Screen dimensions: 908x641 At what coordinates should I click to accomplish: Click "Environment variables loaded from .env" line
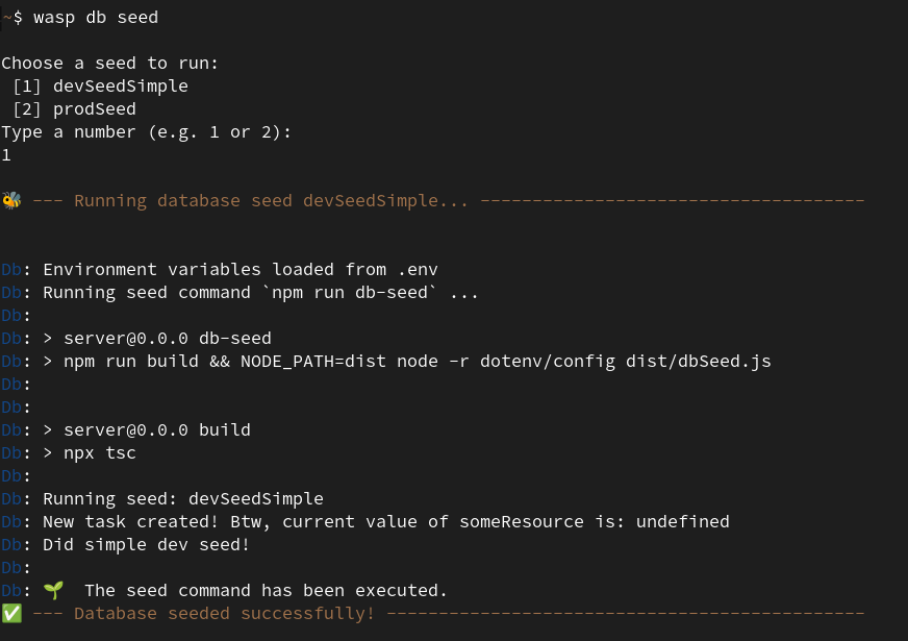point(240,270)
